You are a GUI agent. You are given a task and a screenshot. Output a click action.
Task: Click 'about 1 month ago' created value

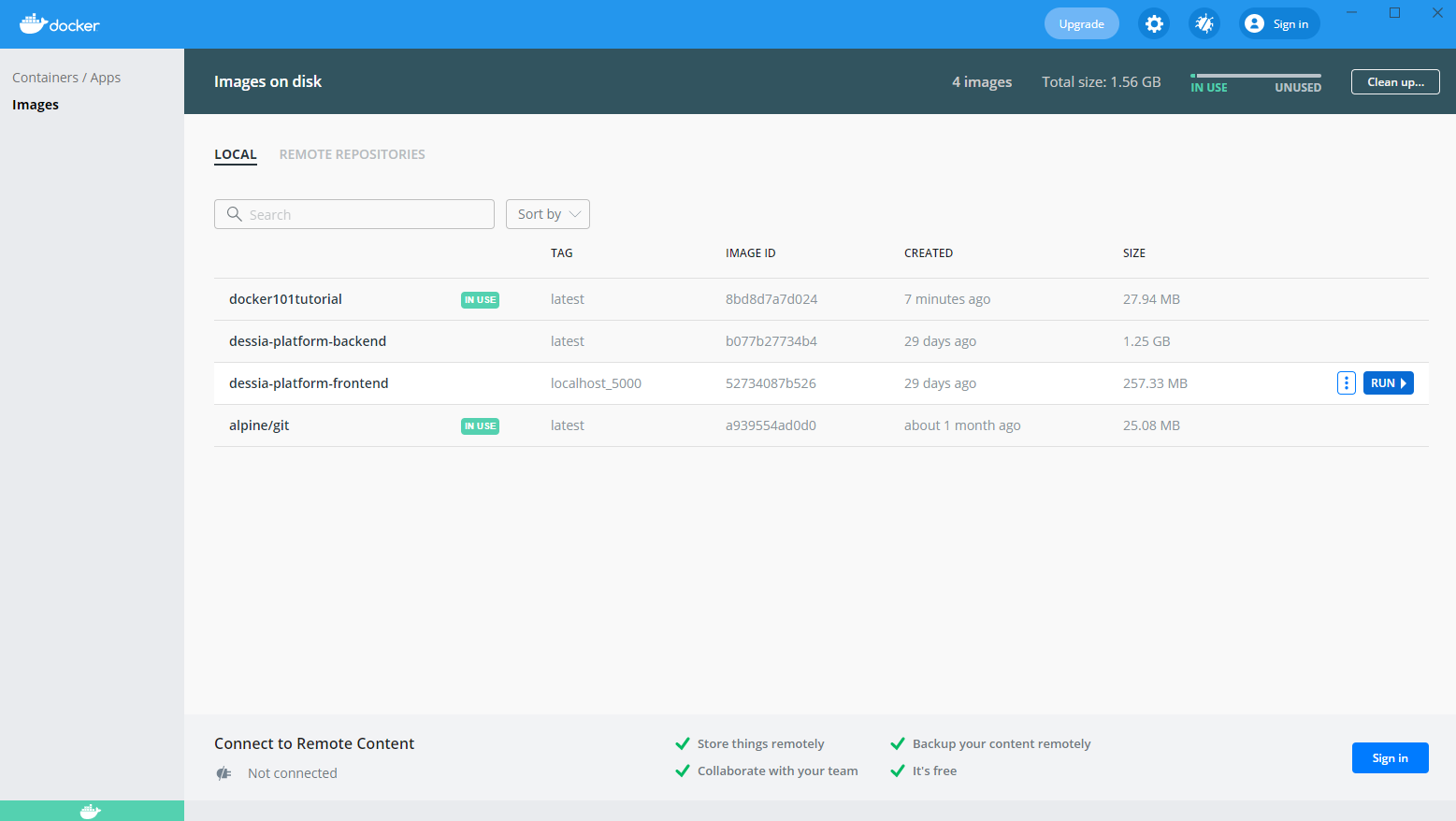point(962,425)
